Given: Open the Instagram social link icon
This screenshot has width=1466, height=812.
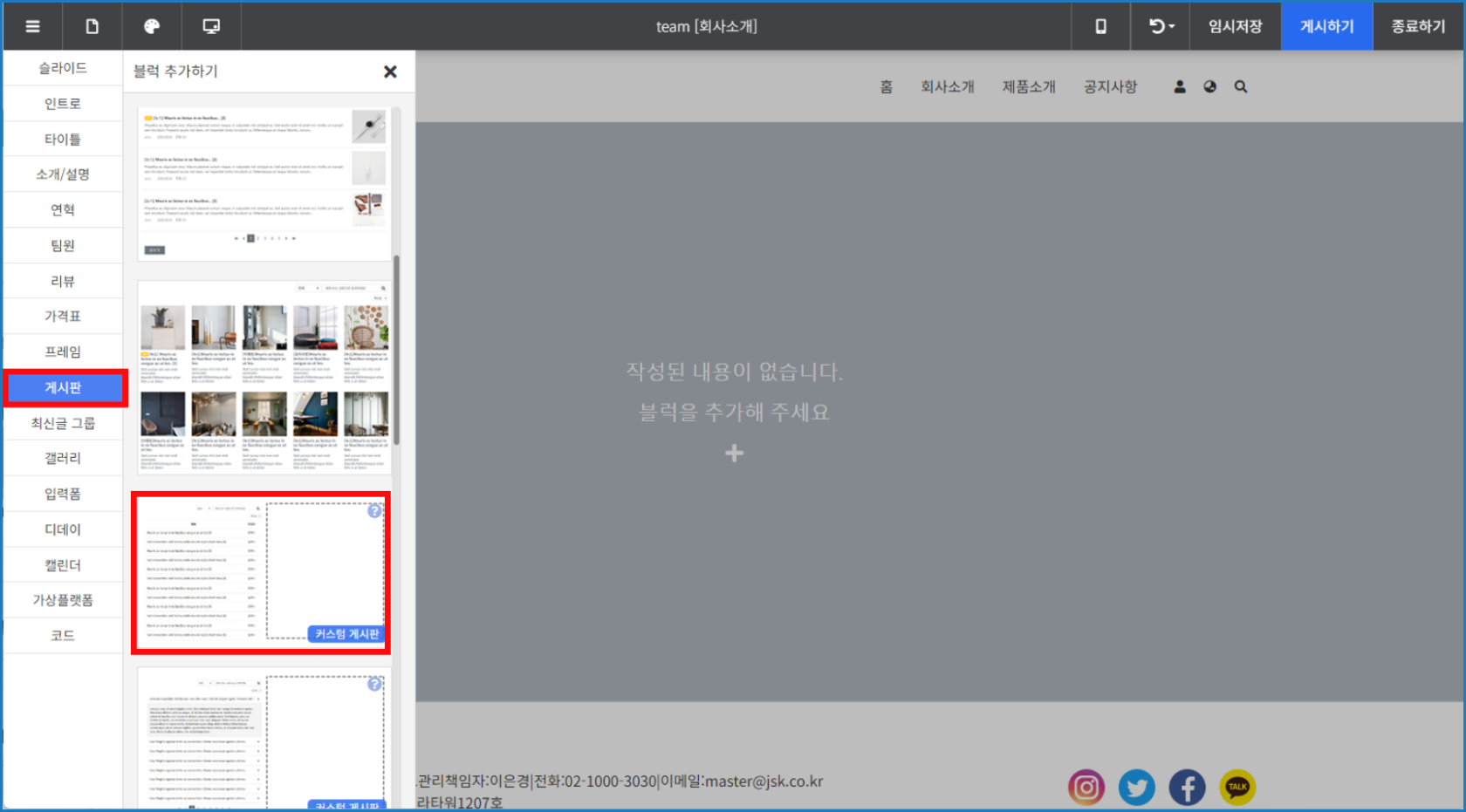Looking at the screenshot, I should point(1086,788).
